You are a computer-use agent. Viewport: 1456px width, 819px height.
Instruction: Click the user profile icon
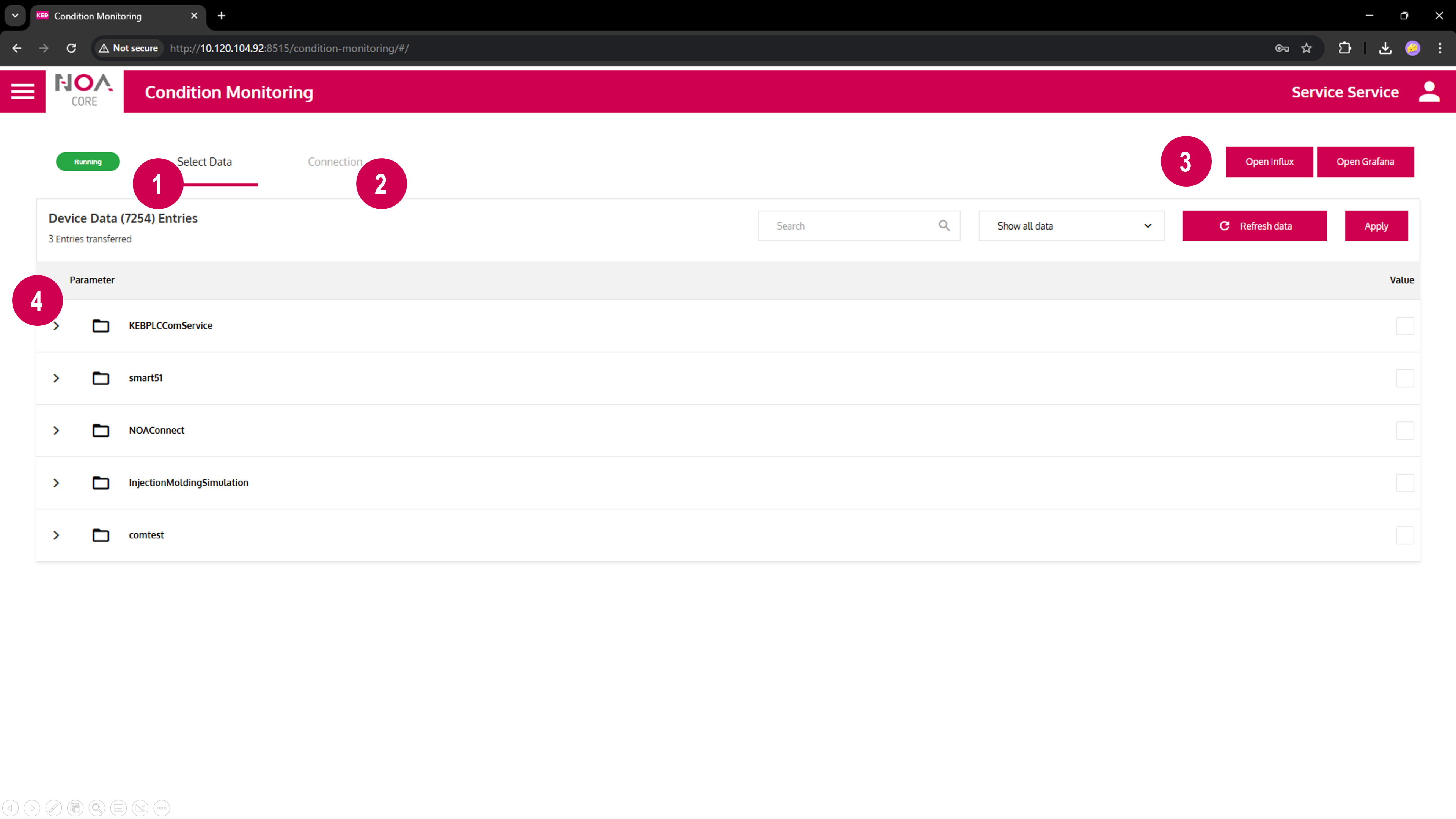point(1429,91)
